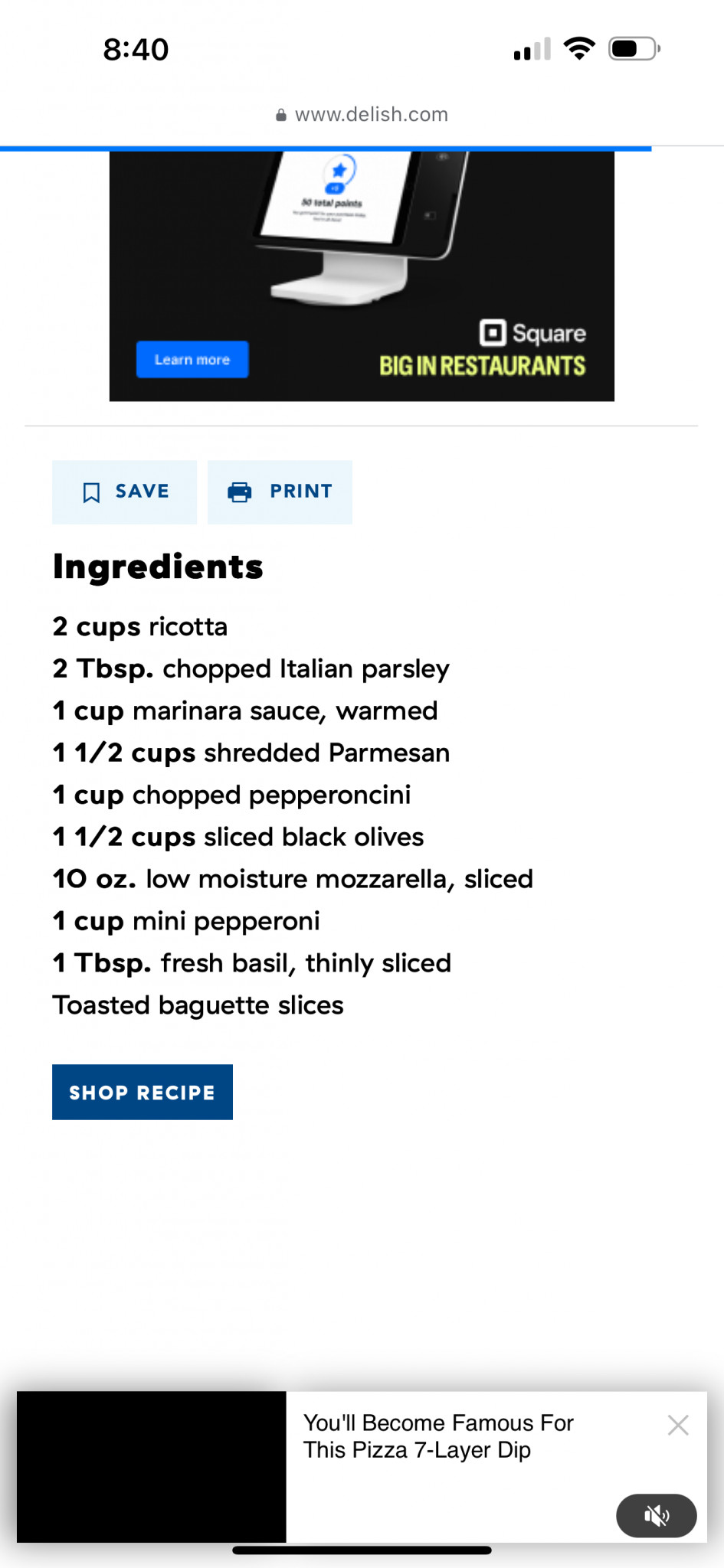Screen dimensions: 724x1568
Task: Close the Pizza 7-Layer Dip video popup
Action: click(678, 1425)
